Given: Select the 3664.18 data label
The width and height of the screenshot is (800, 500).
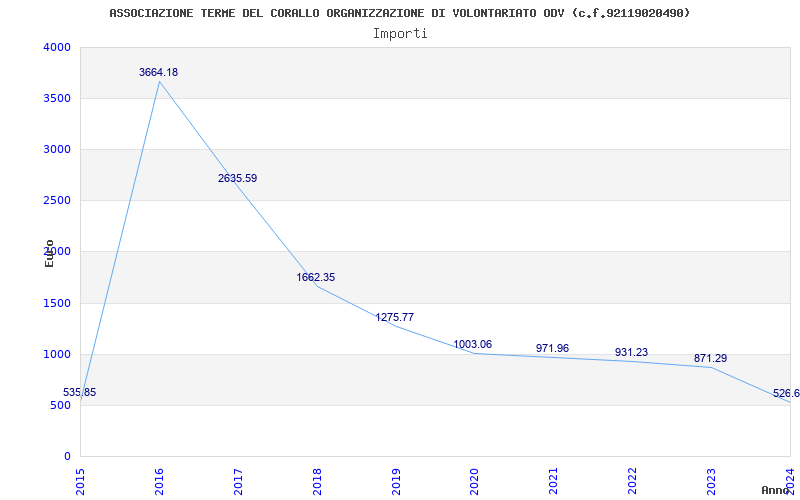Looking at the screenshot, I should (x=159, y=72).
